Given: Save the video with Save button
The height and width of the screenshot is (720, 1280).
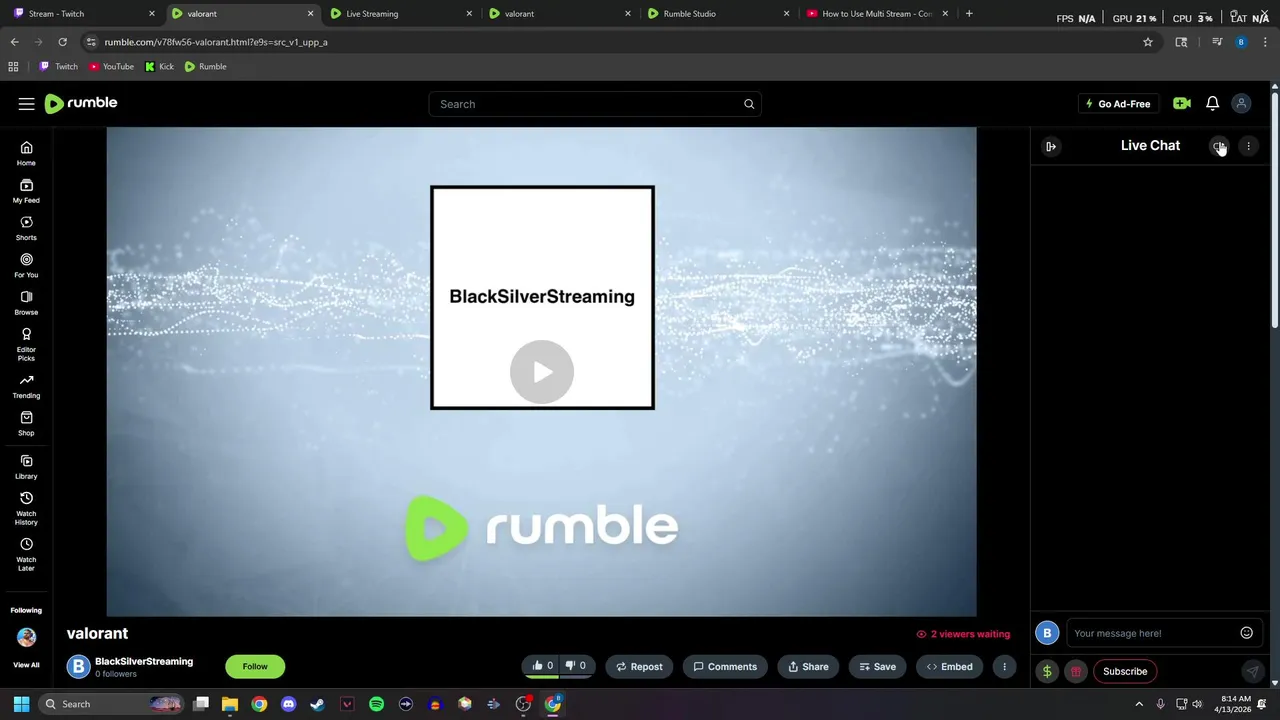Looking at the screenshot, I should click(x=877, y=667).
